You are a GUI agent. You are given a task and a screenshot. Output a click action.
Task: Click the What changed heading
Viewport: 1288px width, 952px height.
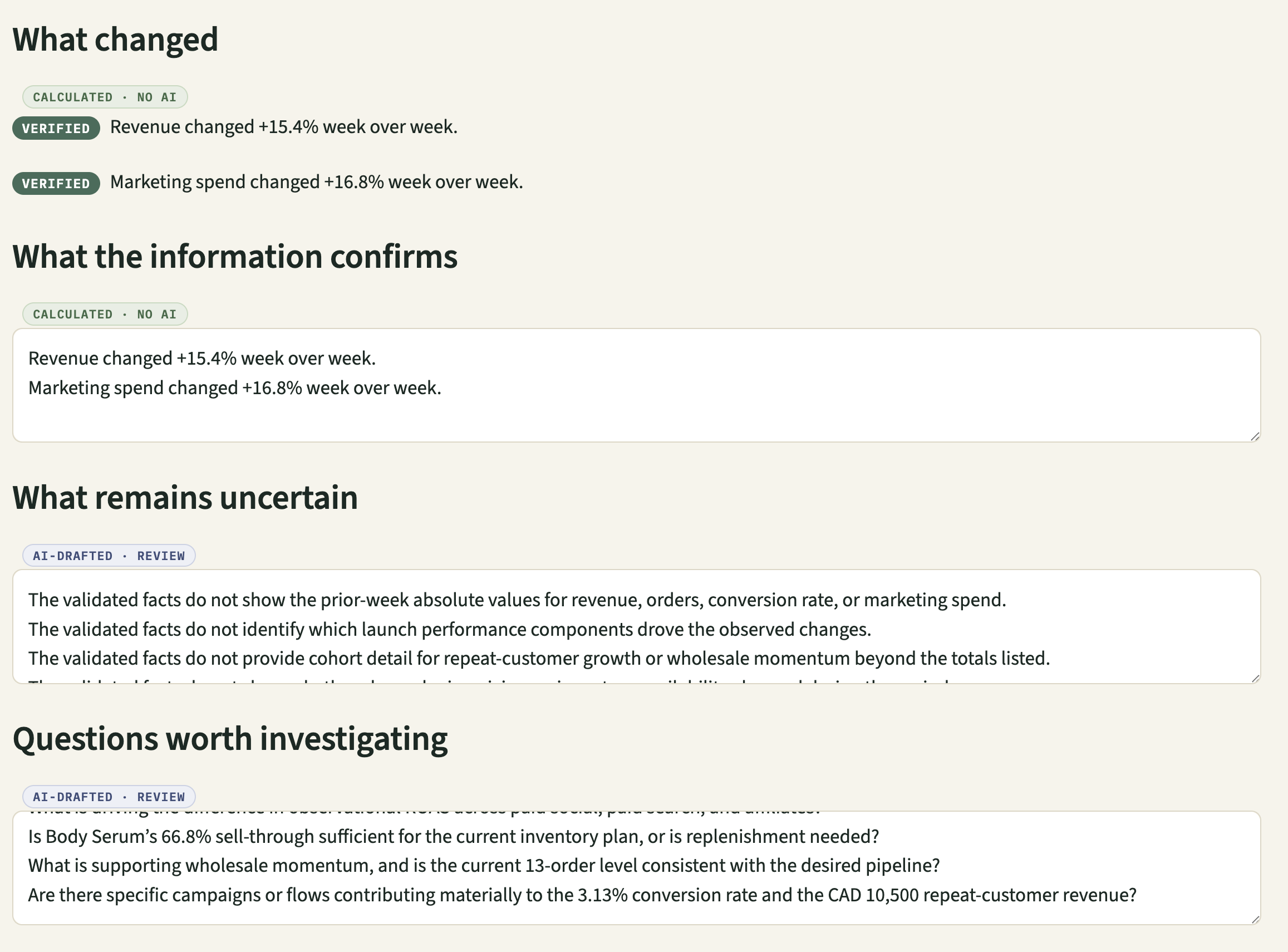pos(115,39)
